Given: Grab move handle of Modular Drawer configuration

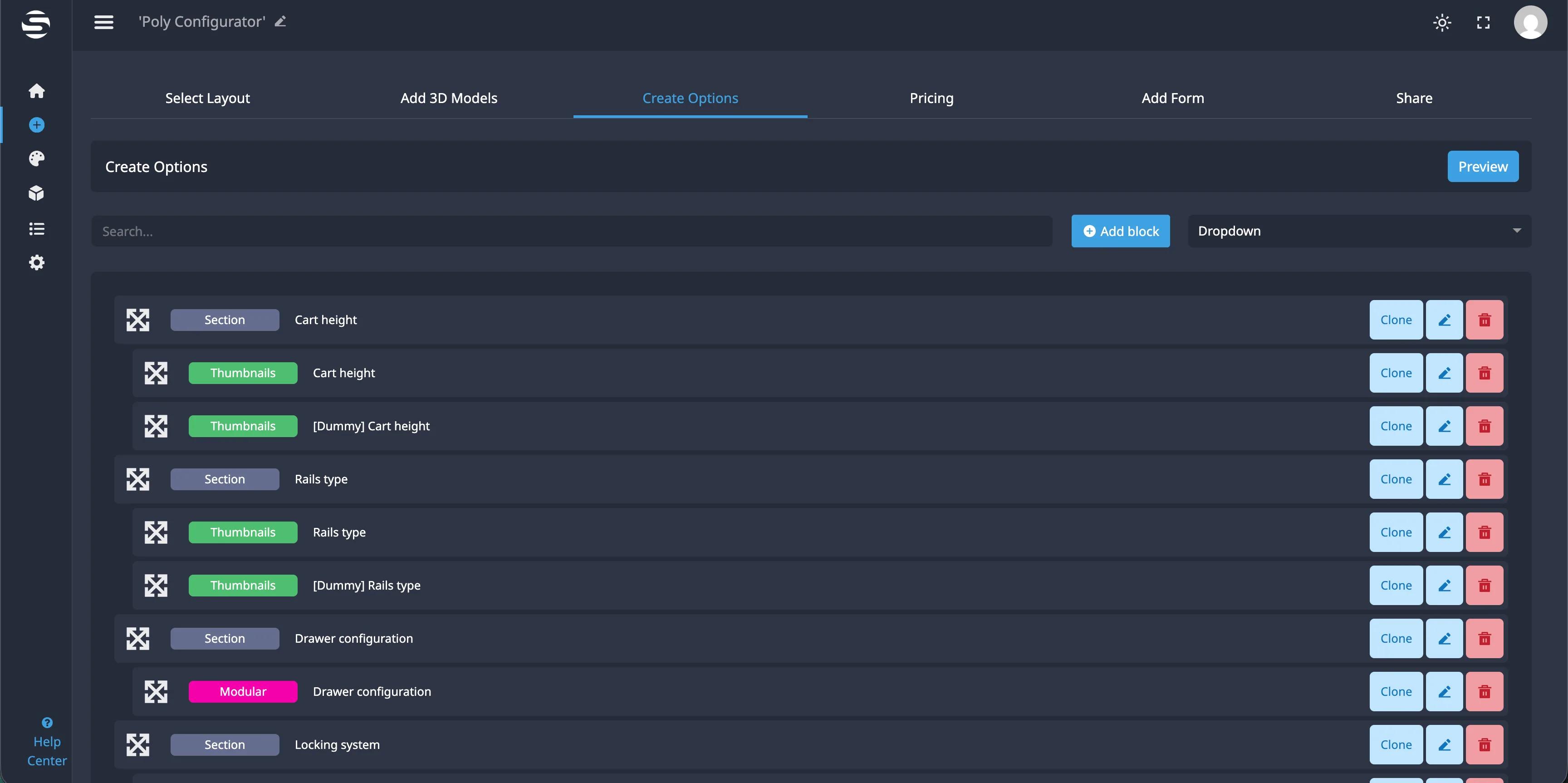Looking at the screenshot, I should pos(156,692).
